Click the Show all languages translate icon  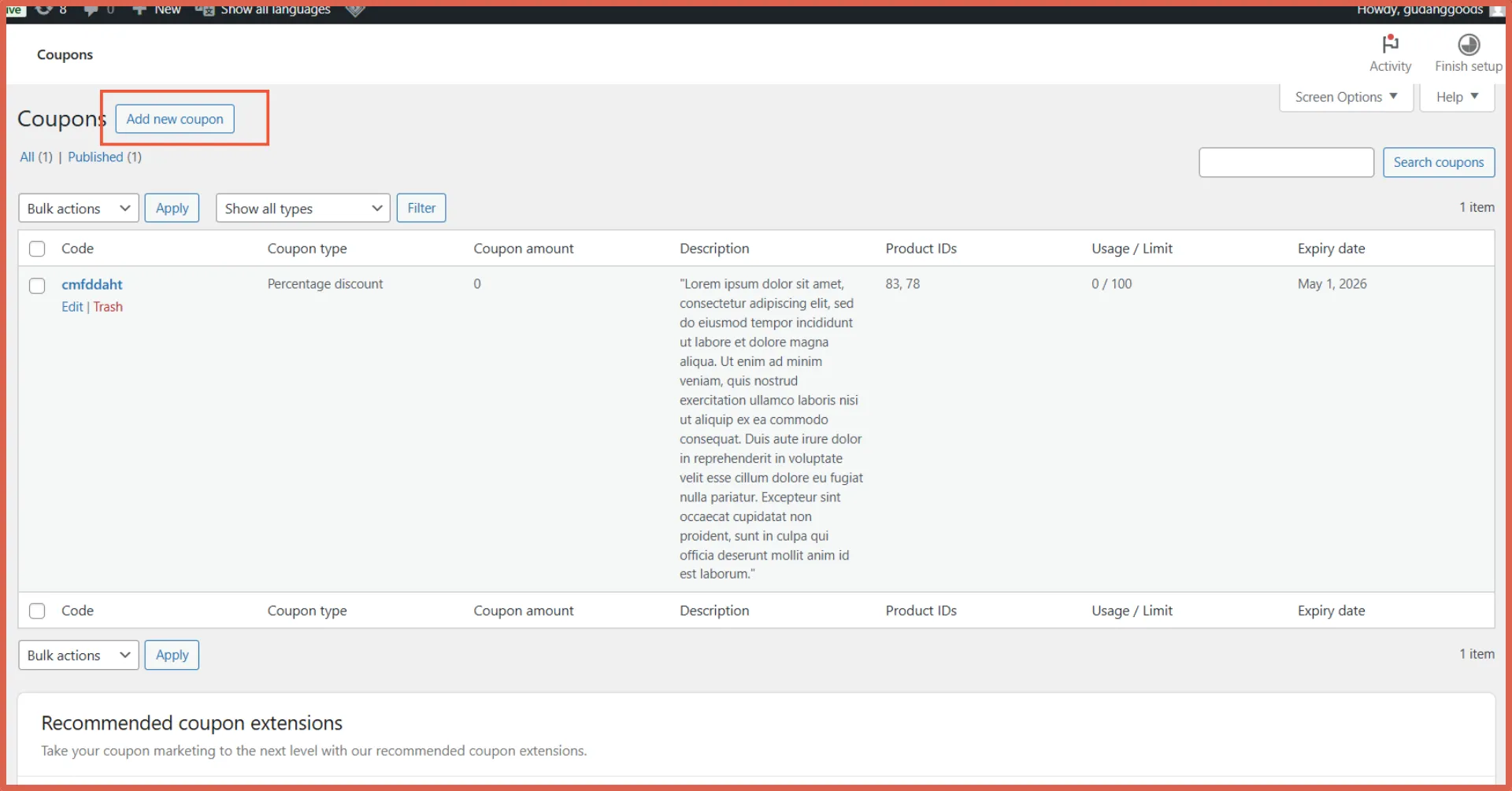[x=205, y=10]
